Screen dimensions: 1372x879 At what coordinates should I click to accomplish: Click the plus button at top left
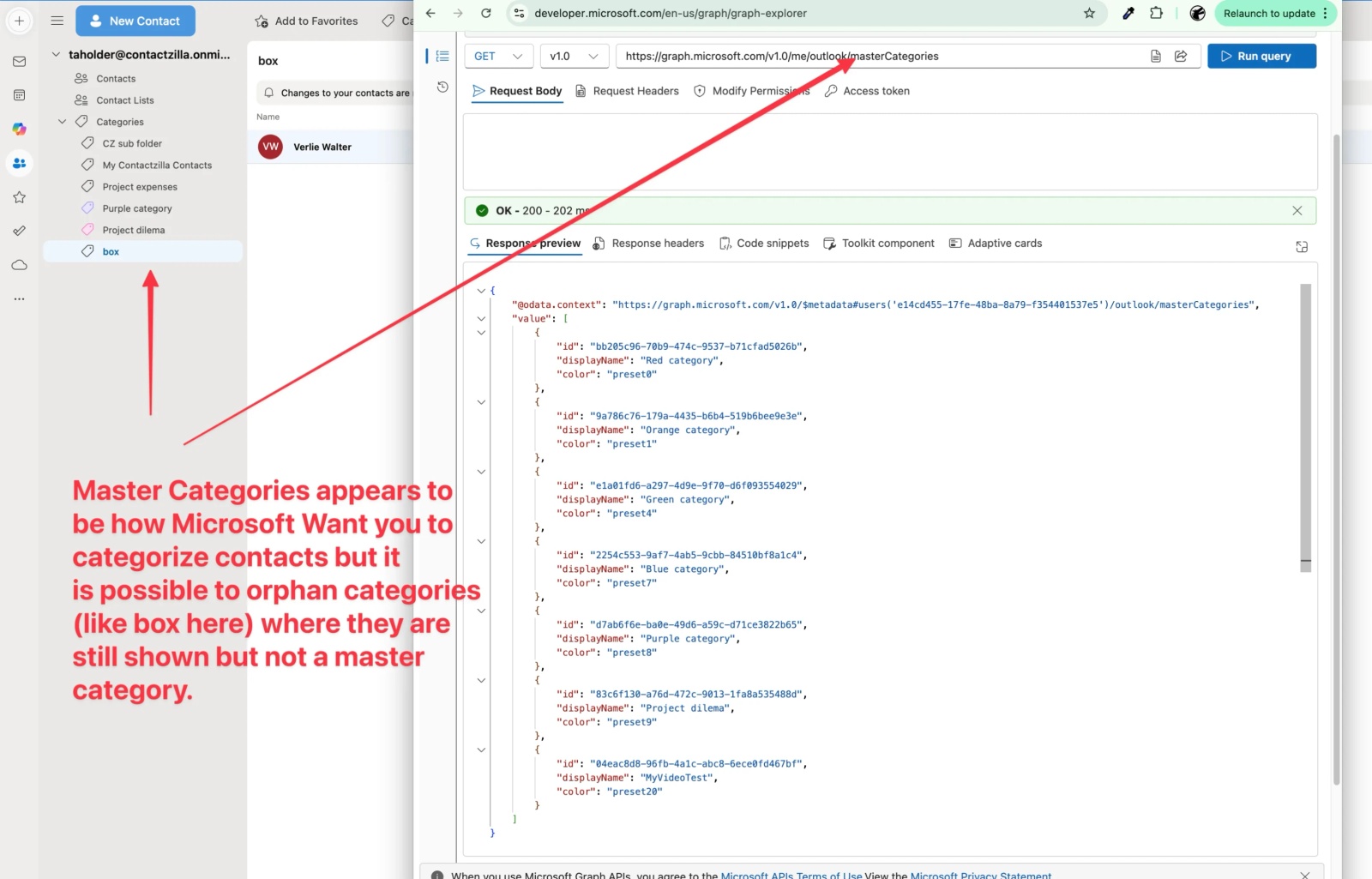(x=19, y=21)
